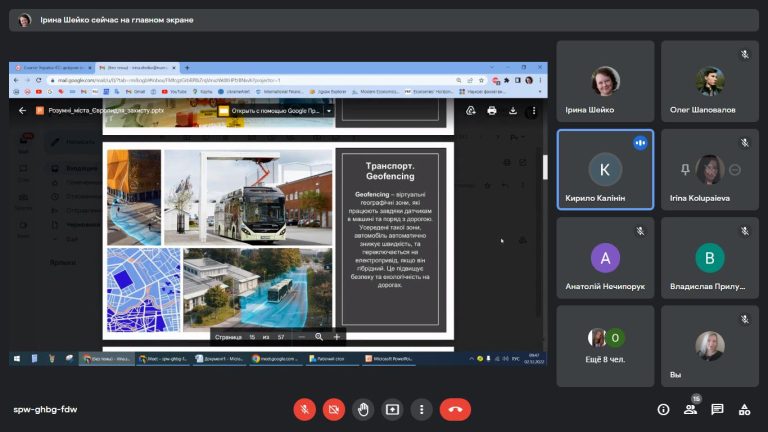Screen dimensions: 768x432
Task: Select Ірина Шейко participant tile
Action: click(x=605, y=81)
